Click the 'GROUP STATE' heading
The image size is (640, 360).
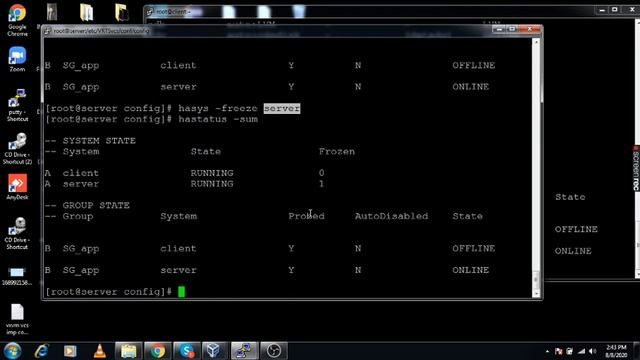pos(96,205)
